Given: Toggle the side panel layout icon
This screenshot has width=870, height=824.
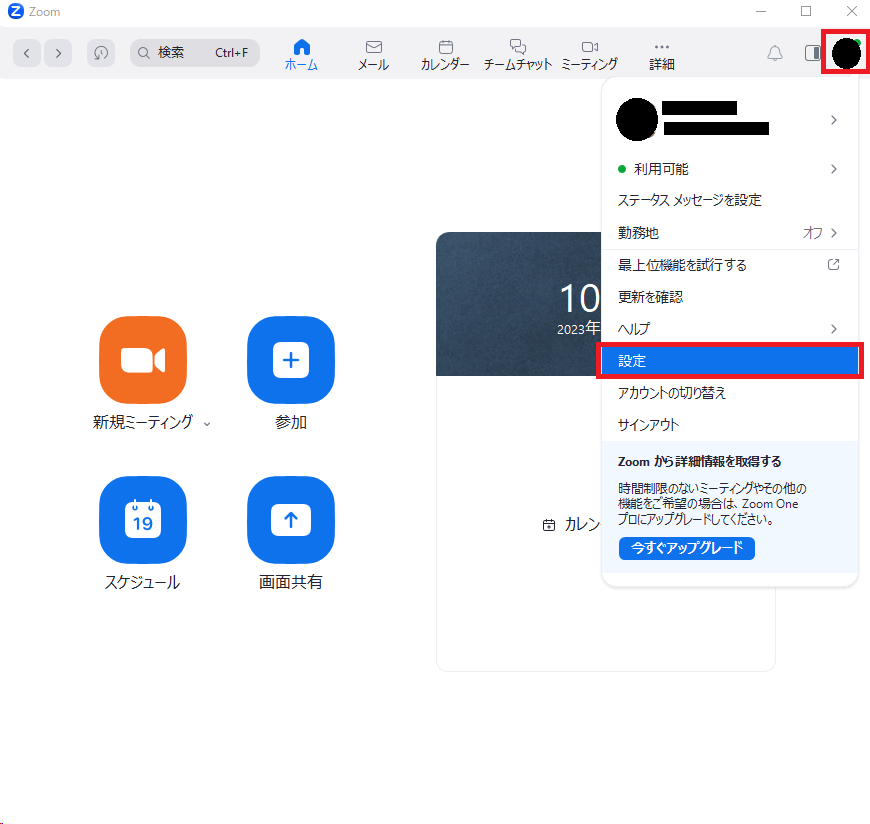Looking at the screenshot, I should pos(812,53).
